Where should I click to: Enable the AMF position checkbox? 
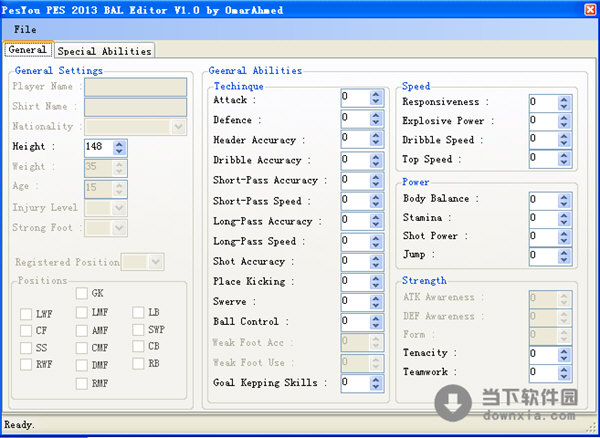[x=82, y=330]
